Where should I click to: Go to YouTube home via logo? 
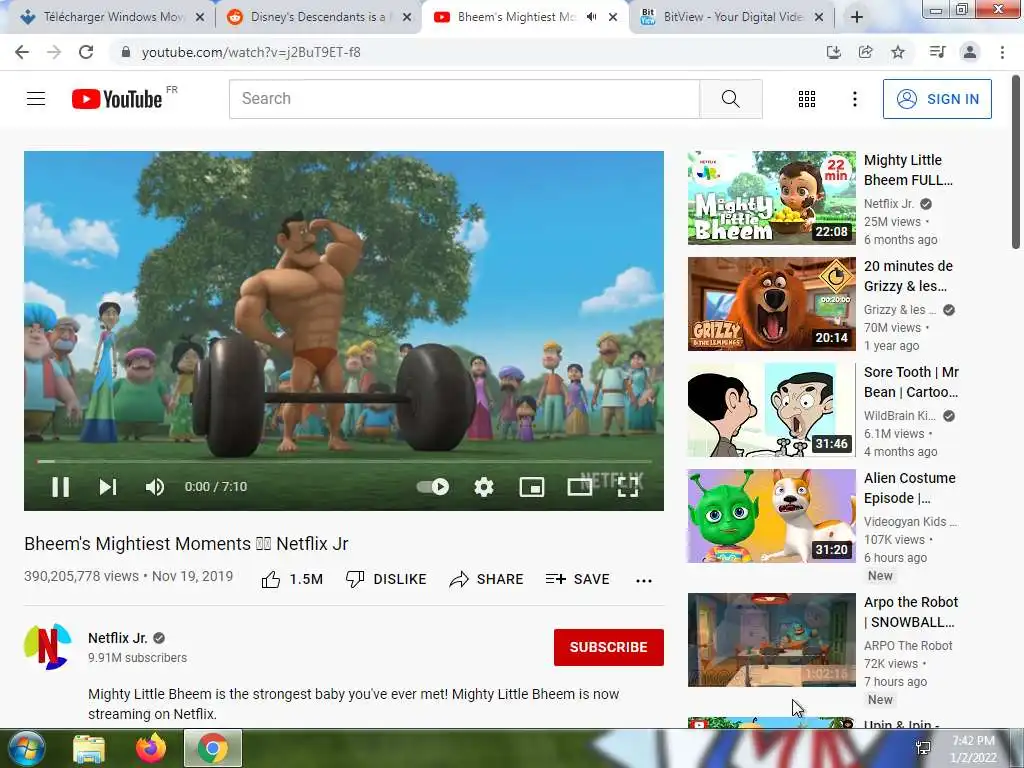pos(117,99)
